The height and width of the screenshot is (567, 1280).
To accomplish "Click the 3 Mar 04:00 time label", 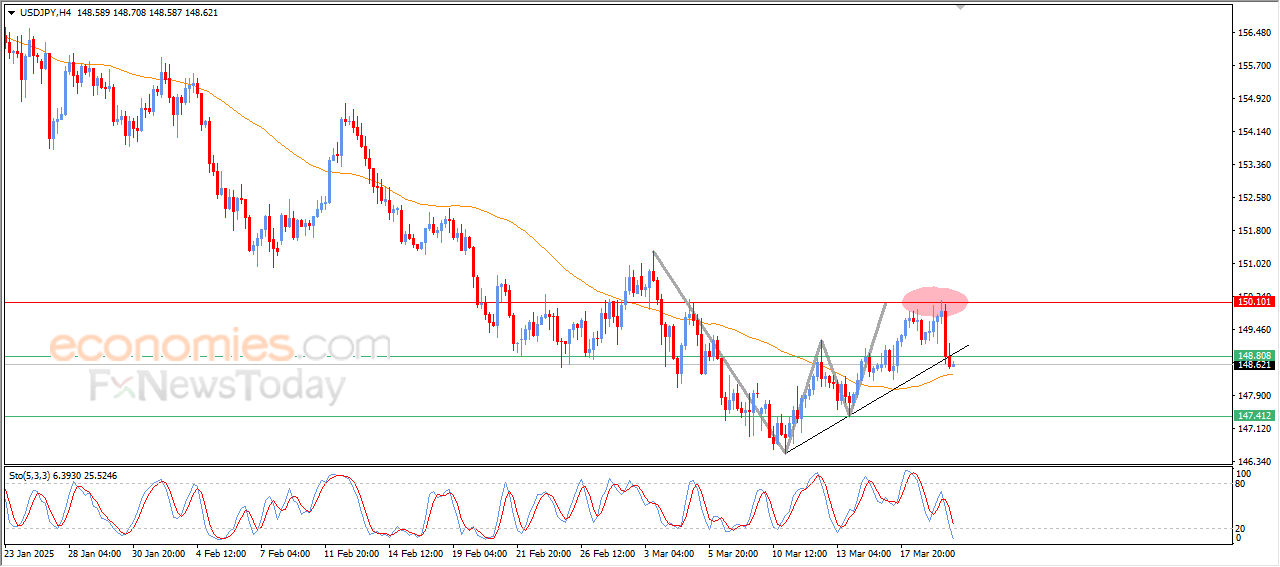I will [671, 552].
